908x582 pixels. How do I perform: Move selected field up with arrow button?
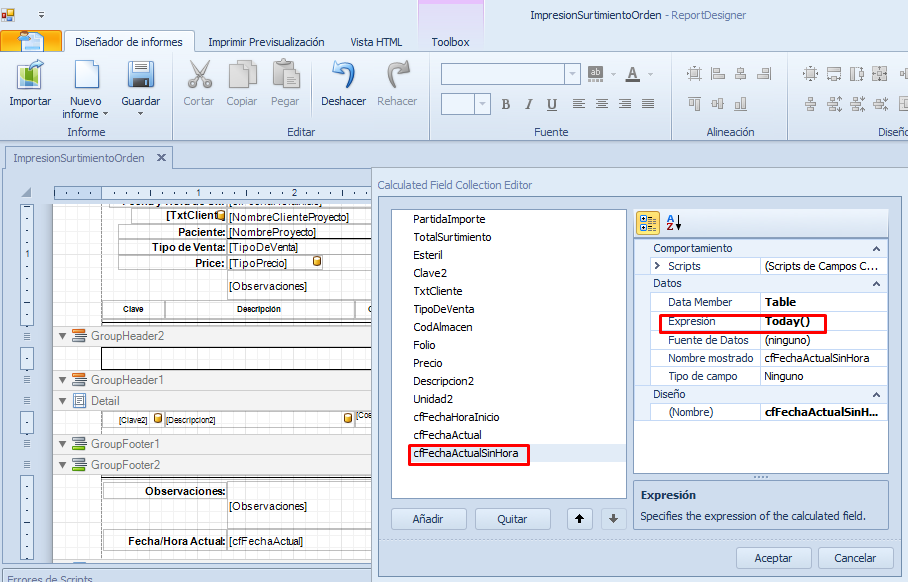pyautogui.click(x=578, y=519)
